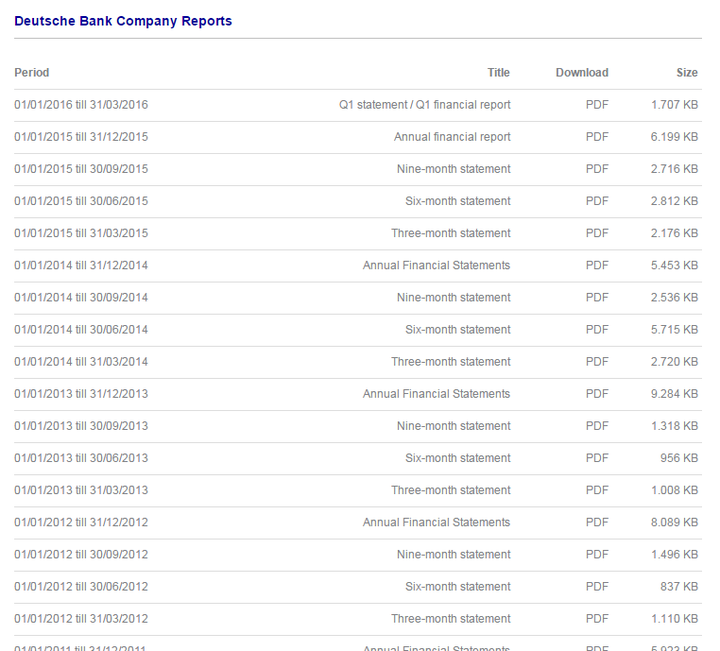
Task: Download the 2014 Nine-month statement PDF
Action: click(x=597, y=297)
